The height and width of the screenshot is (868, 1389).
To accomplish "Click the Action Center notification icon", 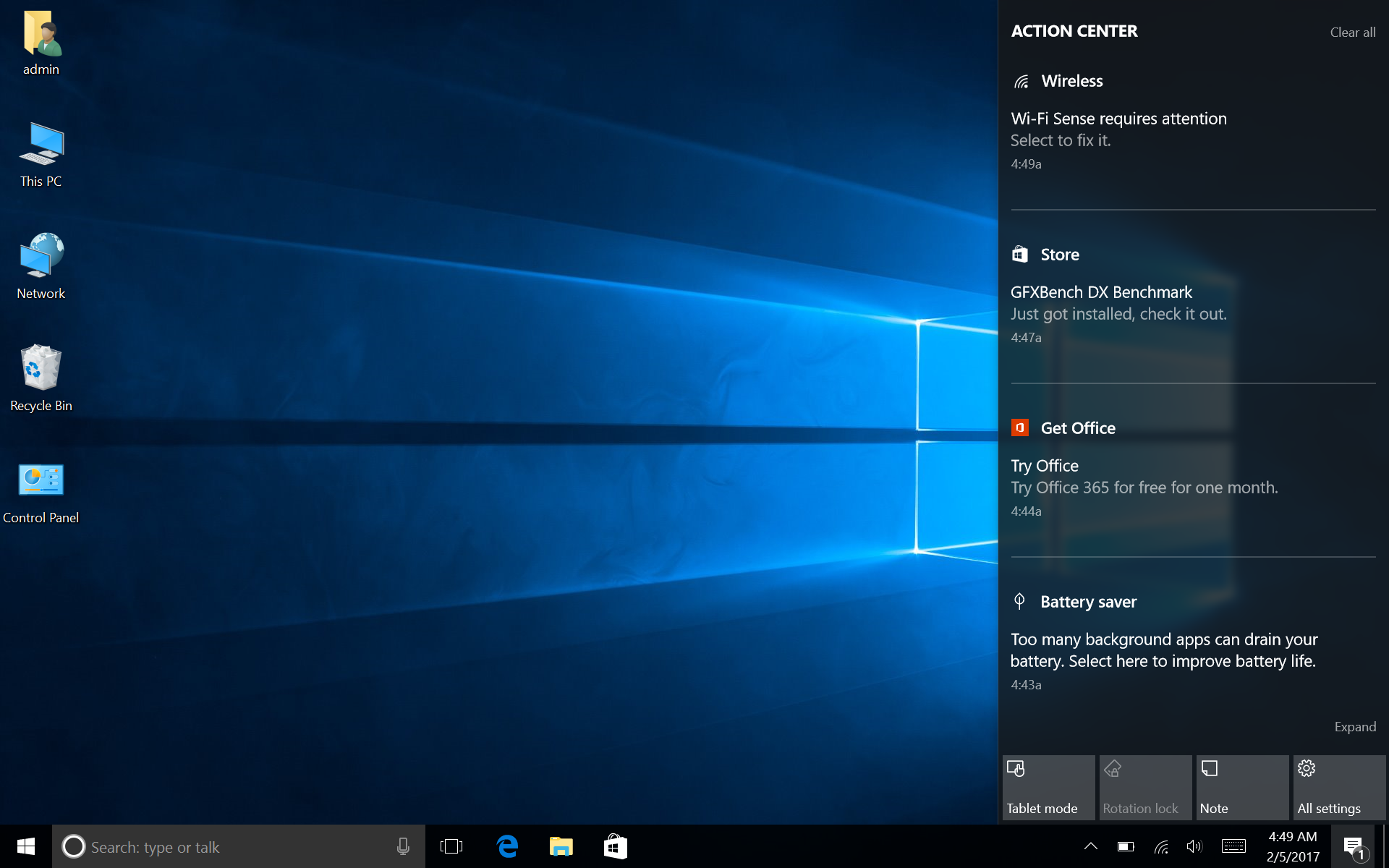I will tap(1354, 846).
